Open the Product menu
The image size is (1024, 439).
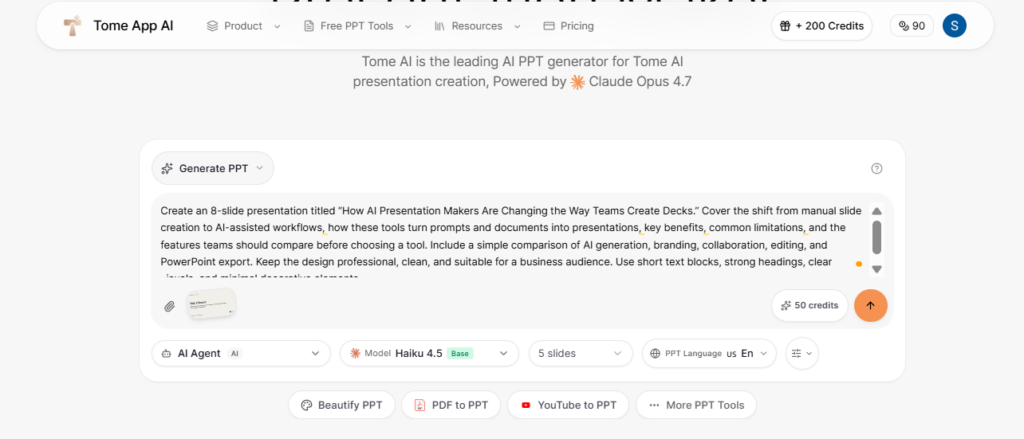(x=243, y=26)
